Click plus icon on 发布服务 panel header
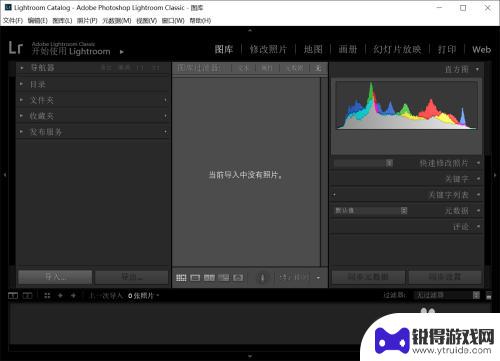 pyautogui.click(x=166, y=132)
